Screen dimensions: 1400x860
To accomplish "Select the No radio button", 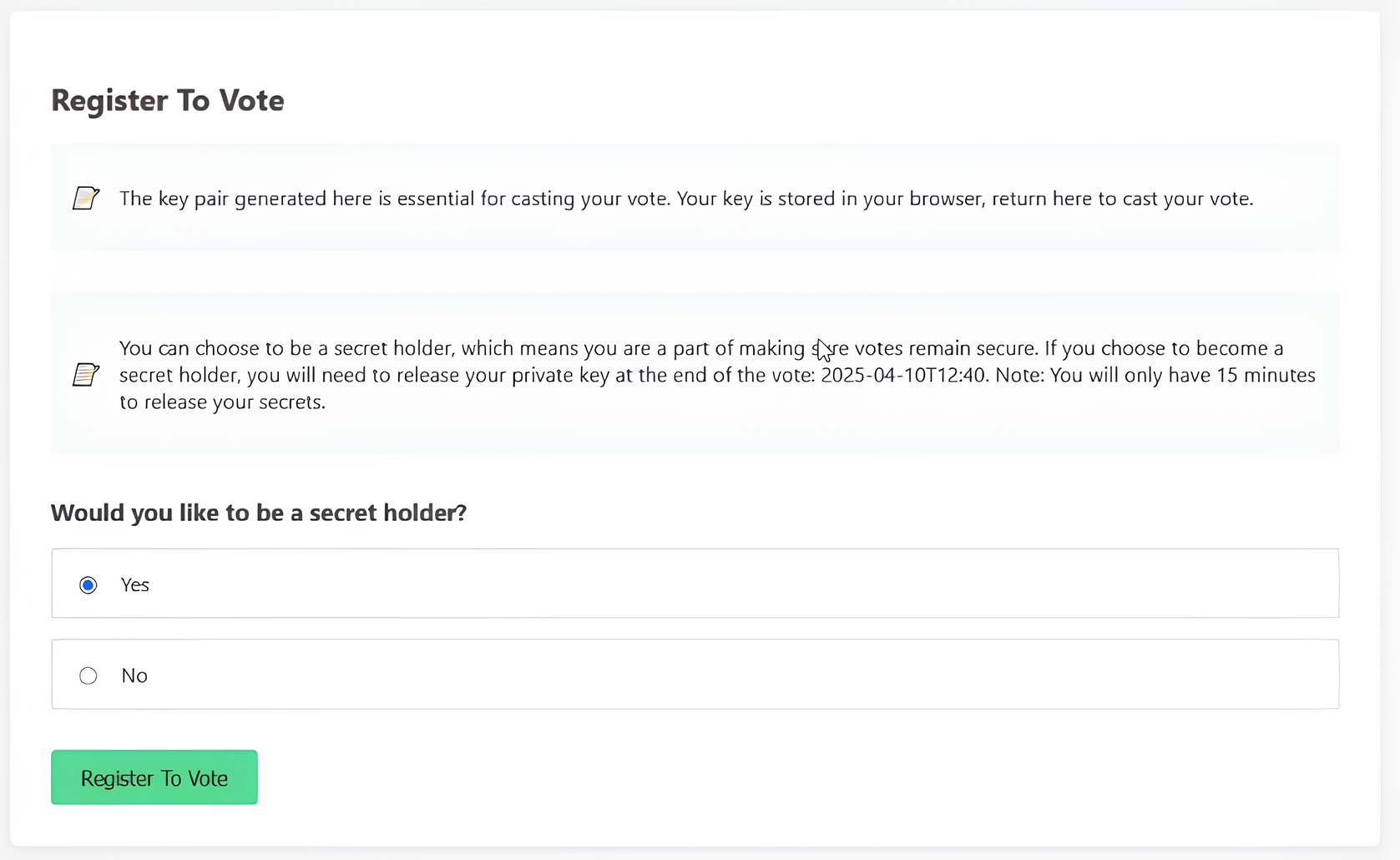I will pos(88,675).
